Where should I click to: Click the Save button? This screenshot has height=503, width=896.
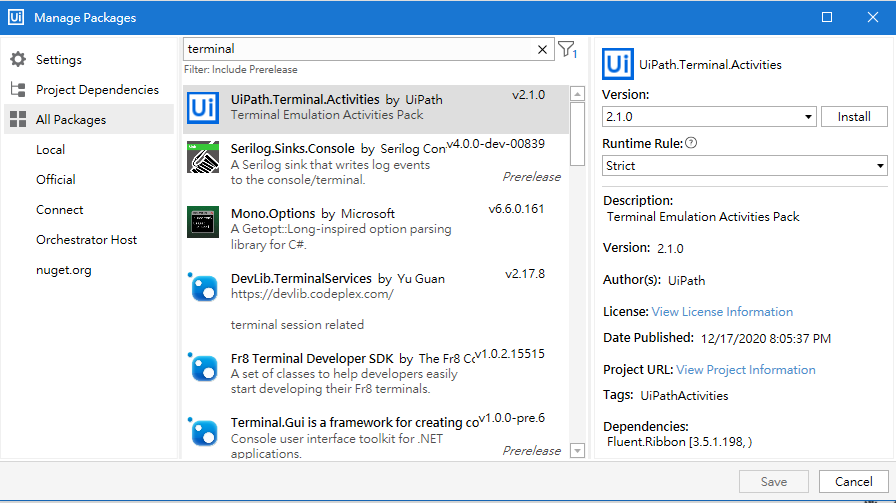[774, 482]
